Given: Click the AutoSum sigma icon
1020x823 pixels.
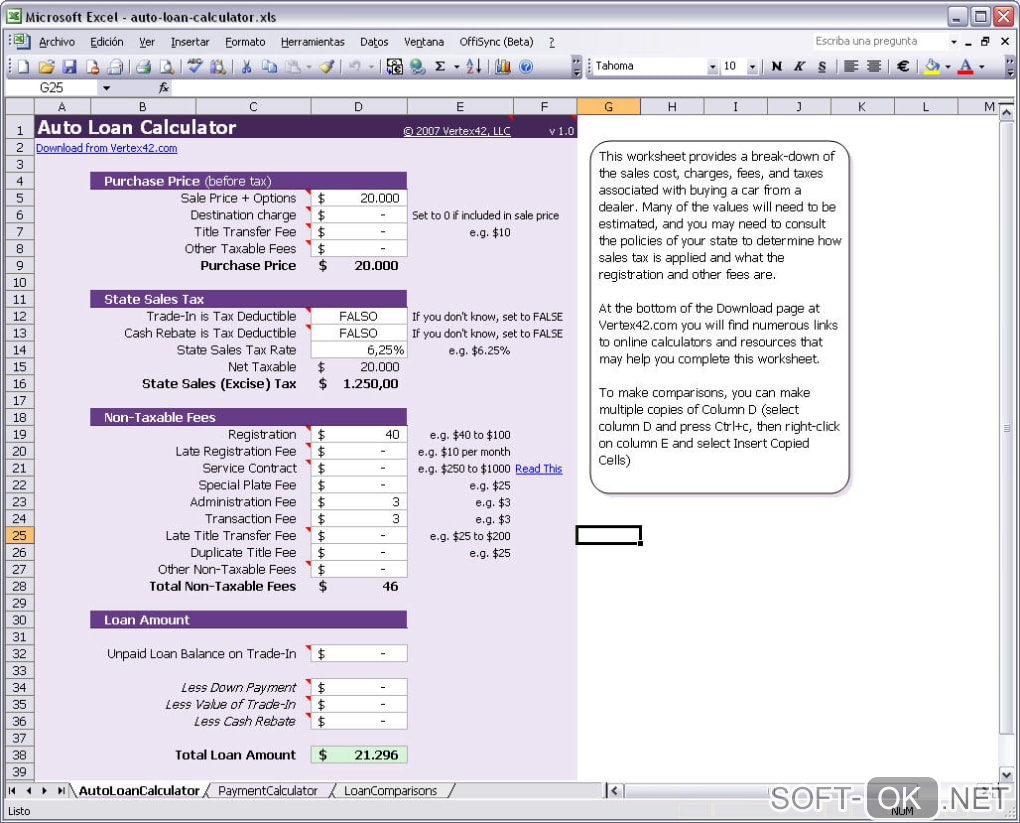Looking at the screenshot, I should point(440,66).
